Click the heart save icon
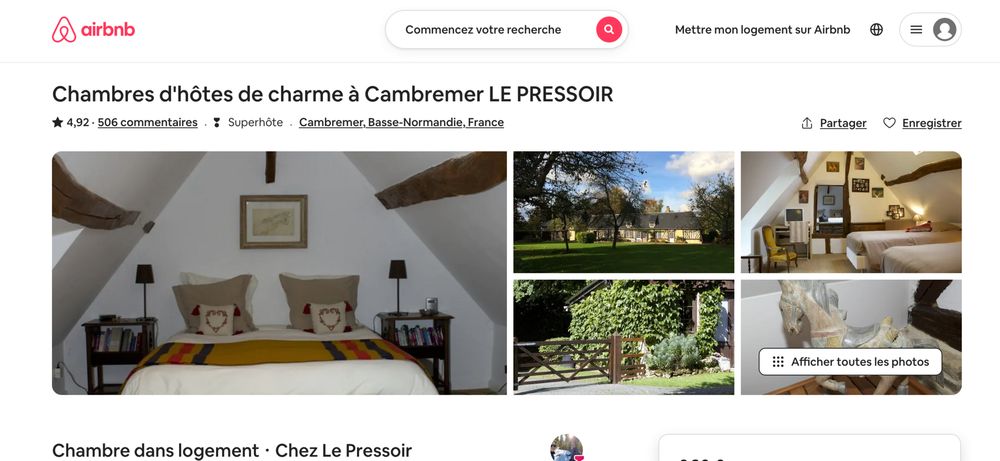Screen dimensions: 1000x461 coord(889,123)
